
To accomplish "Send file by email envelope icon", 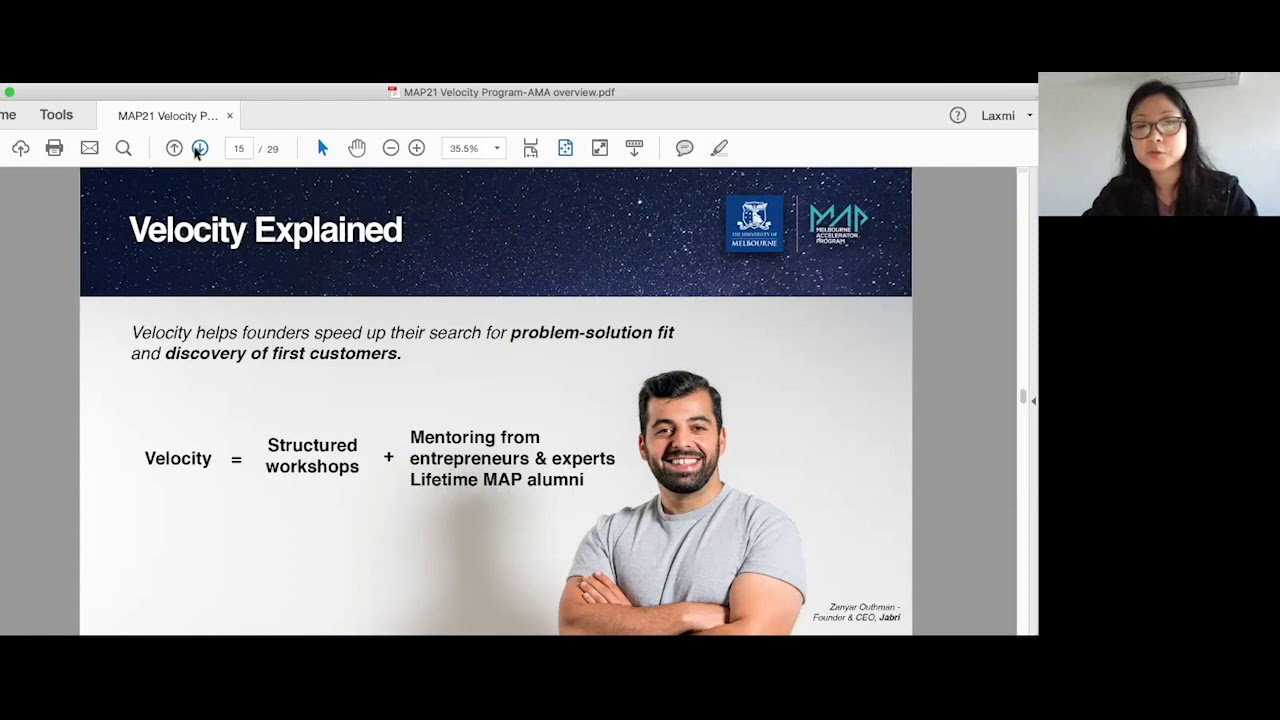I will [89, 148].
